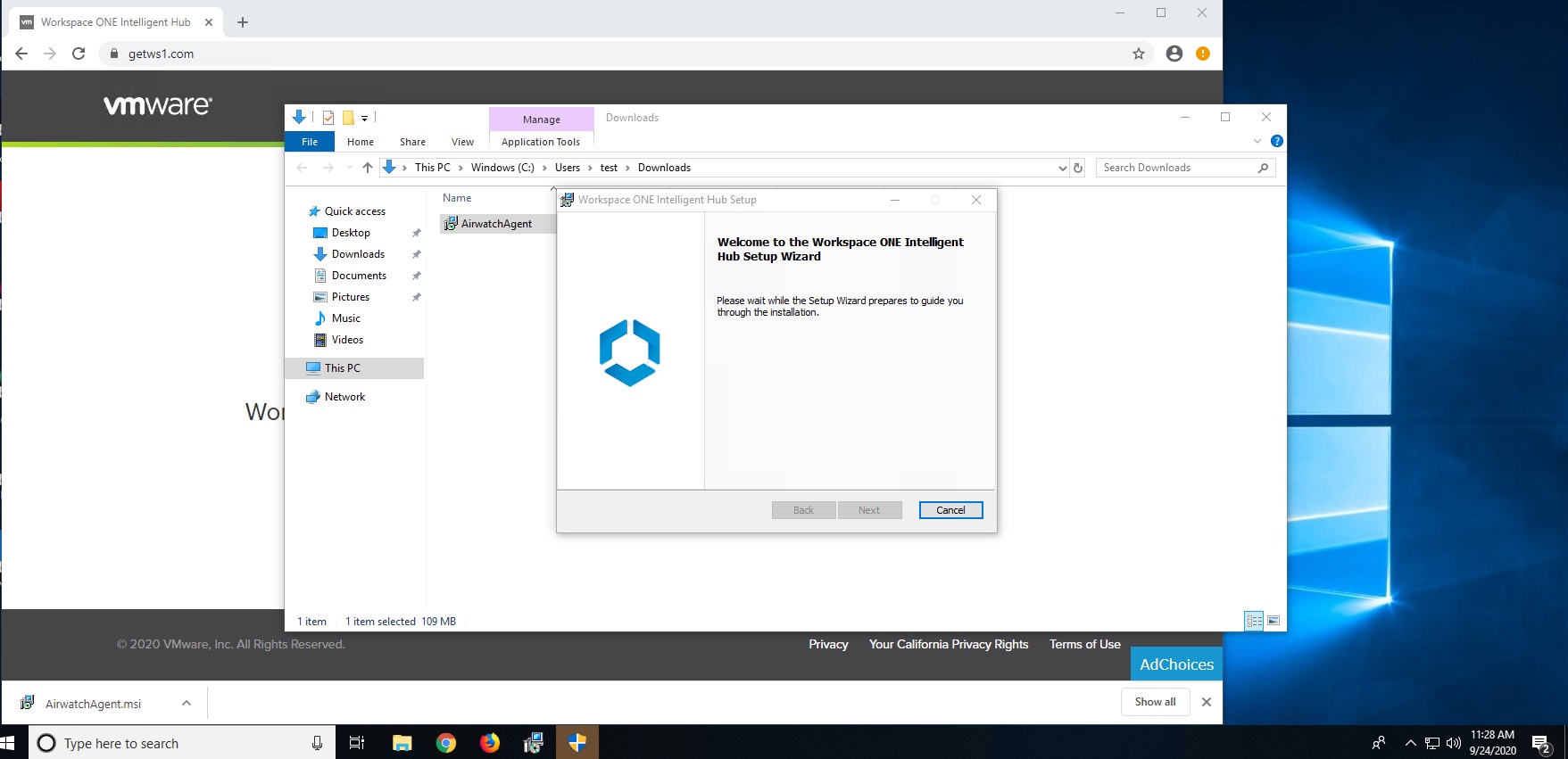This screenshot has height=759, width=1568.
Task: Open Task View on taskbar
Action: point(357,742)
